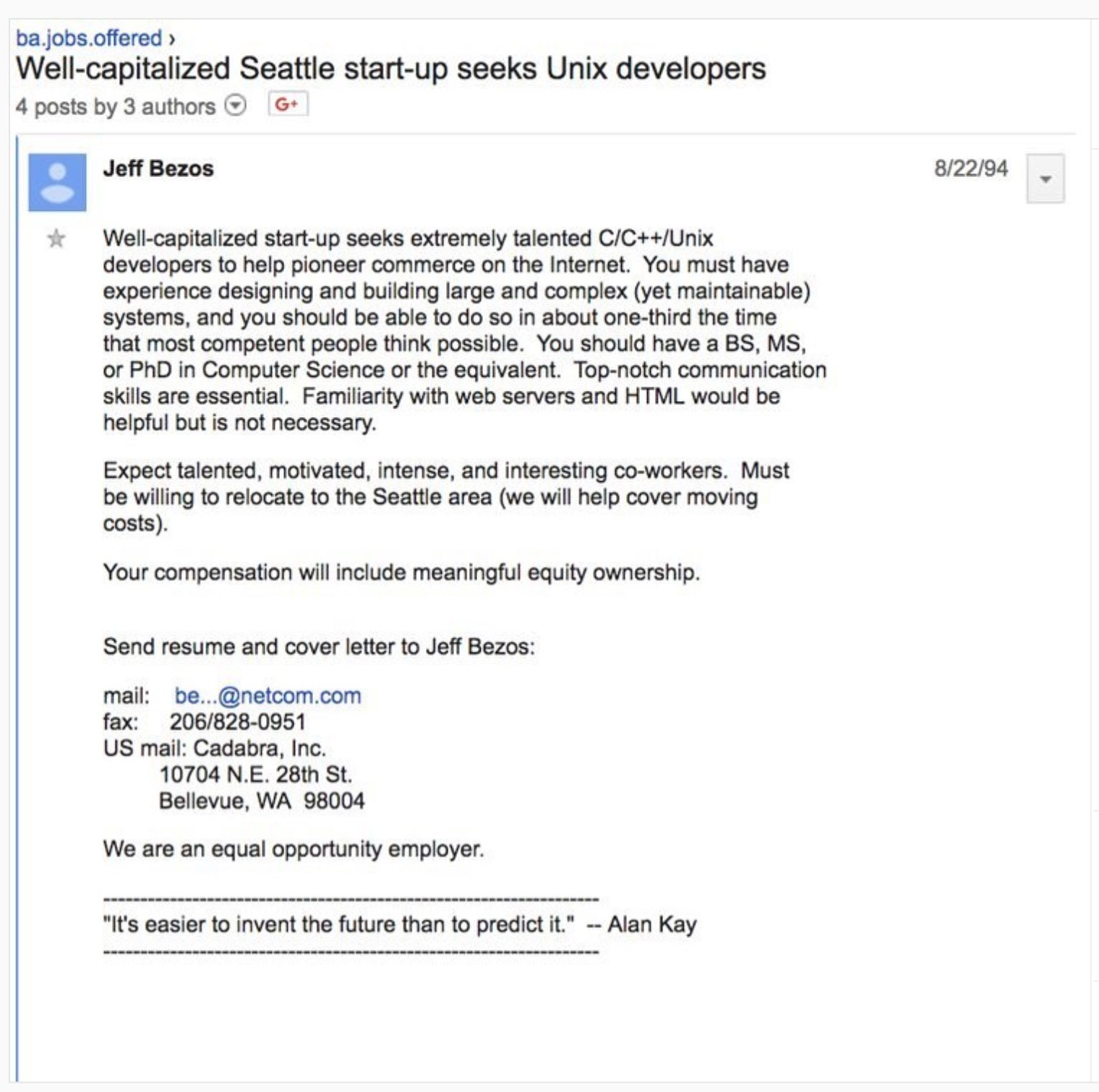Click the meaningful equity ownership sentence
This screenshot has height=1092, width=1099.
click(x=401, y=572)
